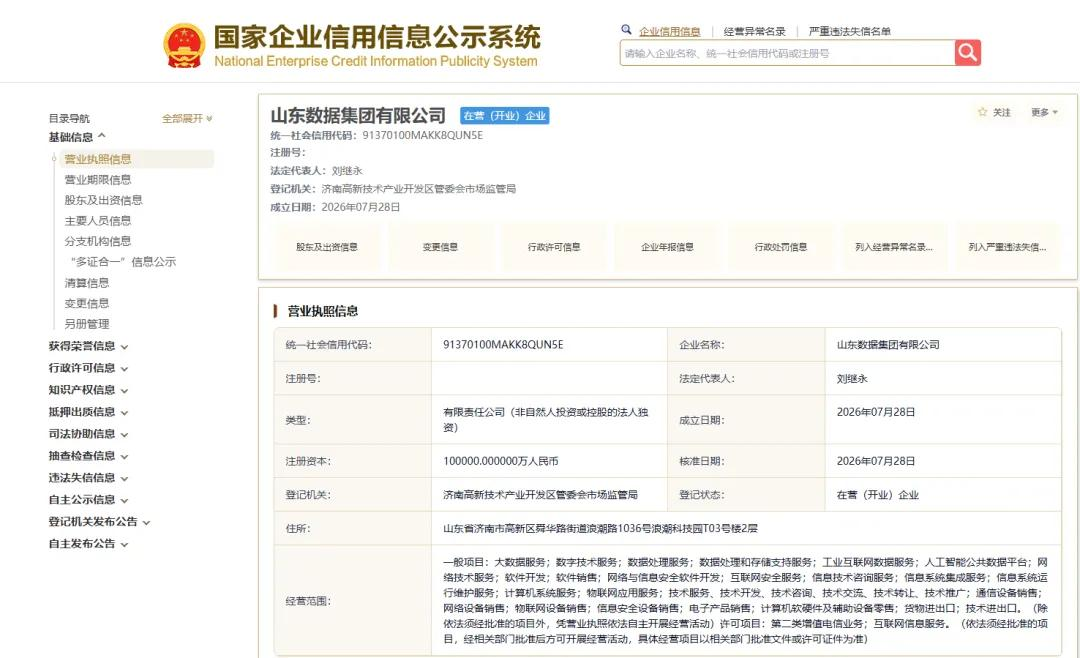
Task: Click the red search magnifier button
Action: tap(967, 52)
